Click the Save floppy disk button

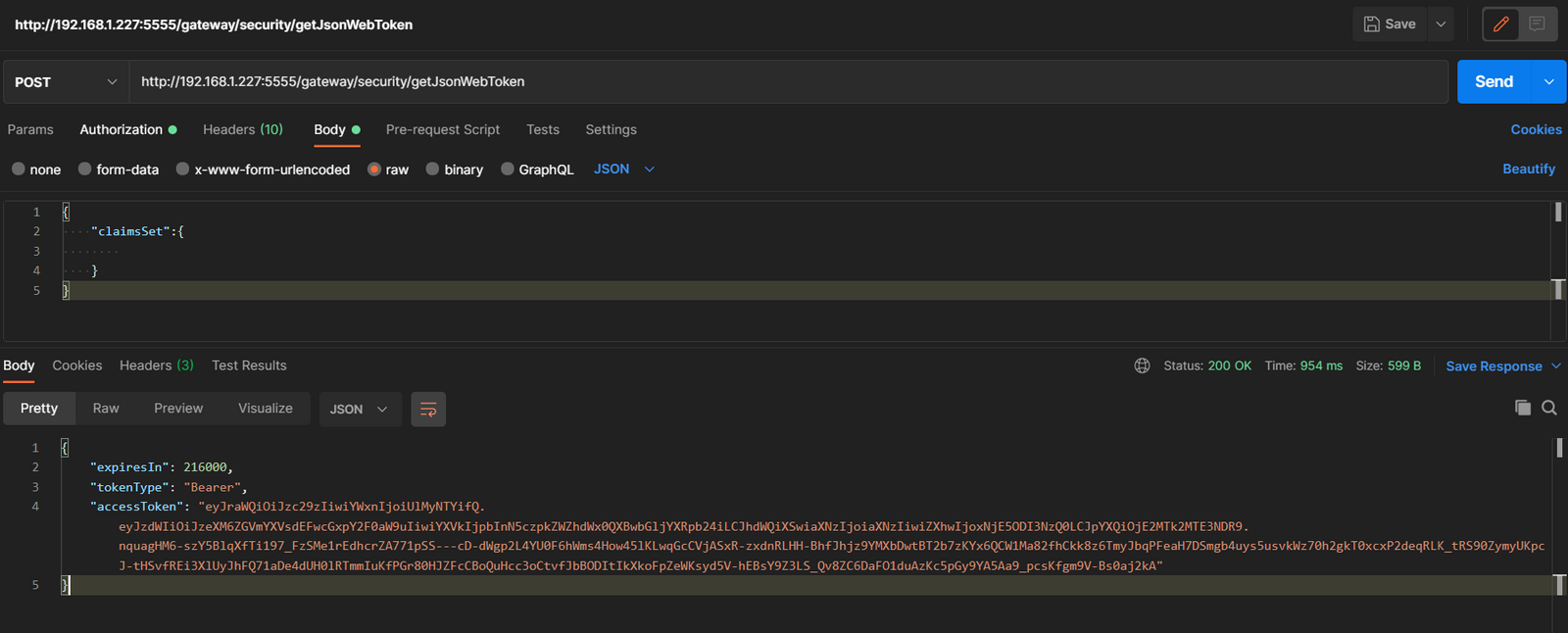1390,24
